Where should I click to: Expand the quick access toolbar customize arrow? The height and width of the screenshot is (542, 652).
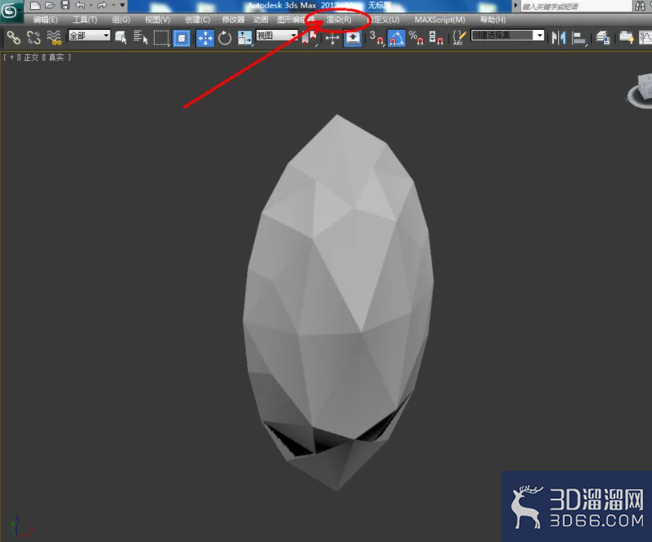pyautogui.click(x=122, y=5)
